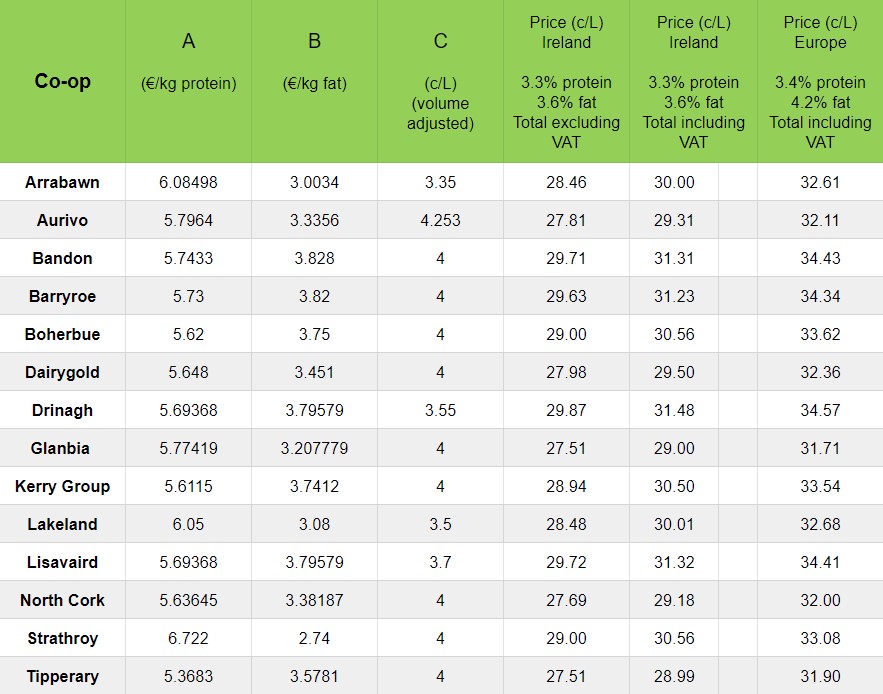Image resolution: width=883 pixels, height=694 pixels.
Task: Select column B (€/kg fat) header
Action: click(314, 62)
